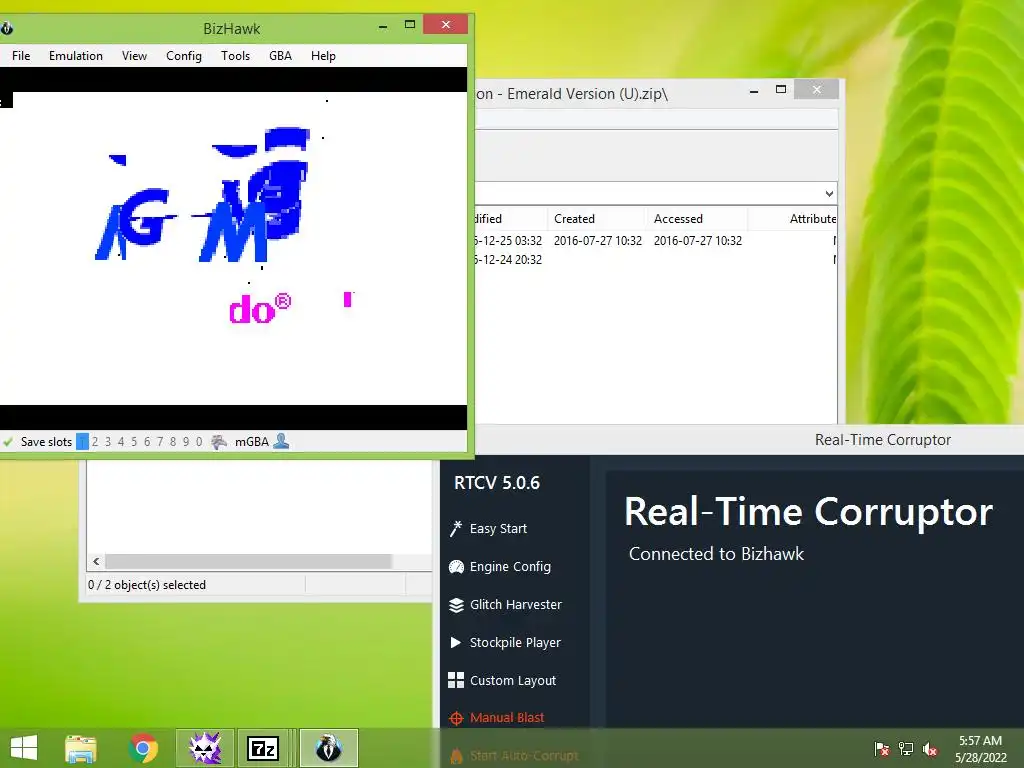Open the network tray icon
The height and width of the screenshot is (768, 1024).
coord(906,748)
